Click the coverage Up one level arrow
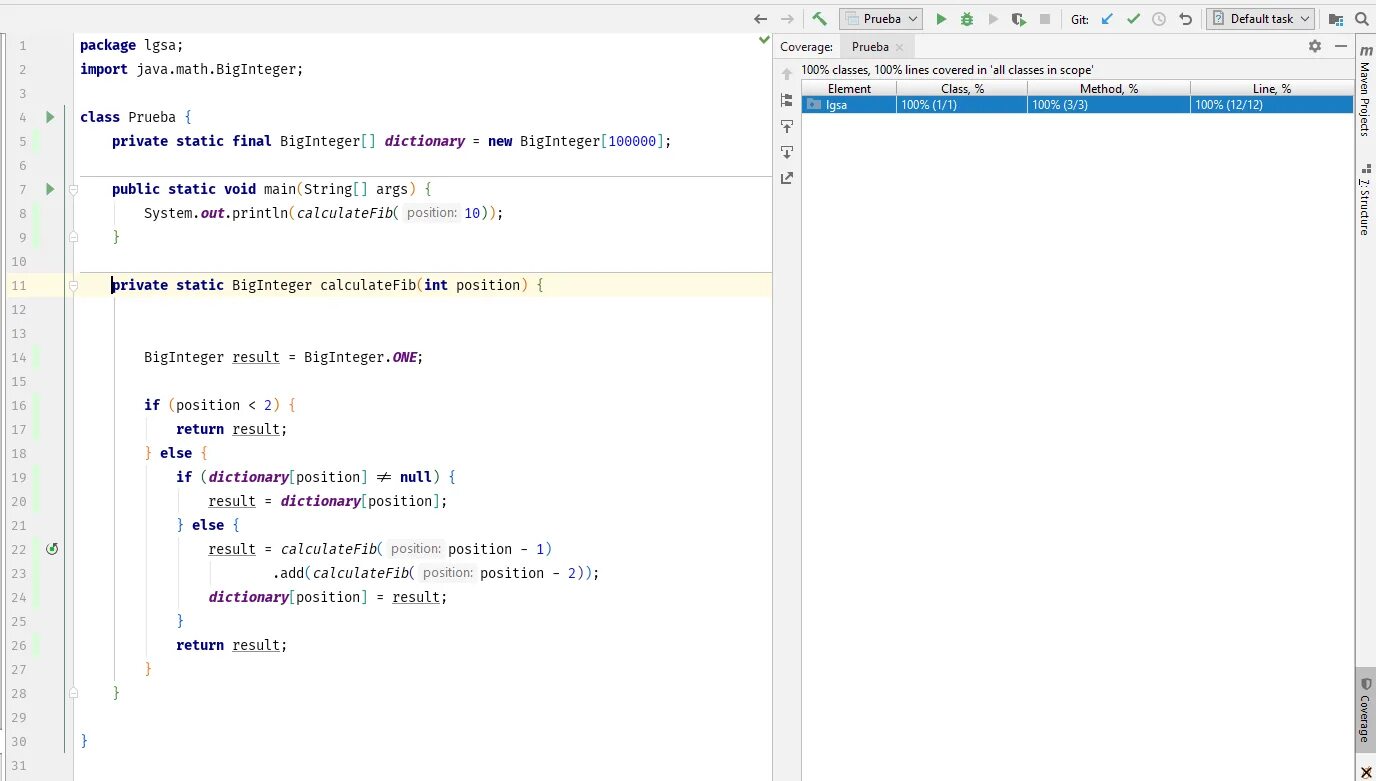 point(787,74)
